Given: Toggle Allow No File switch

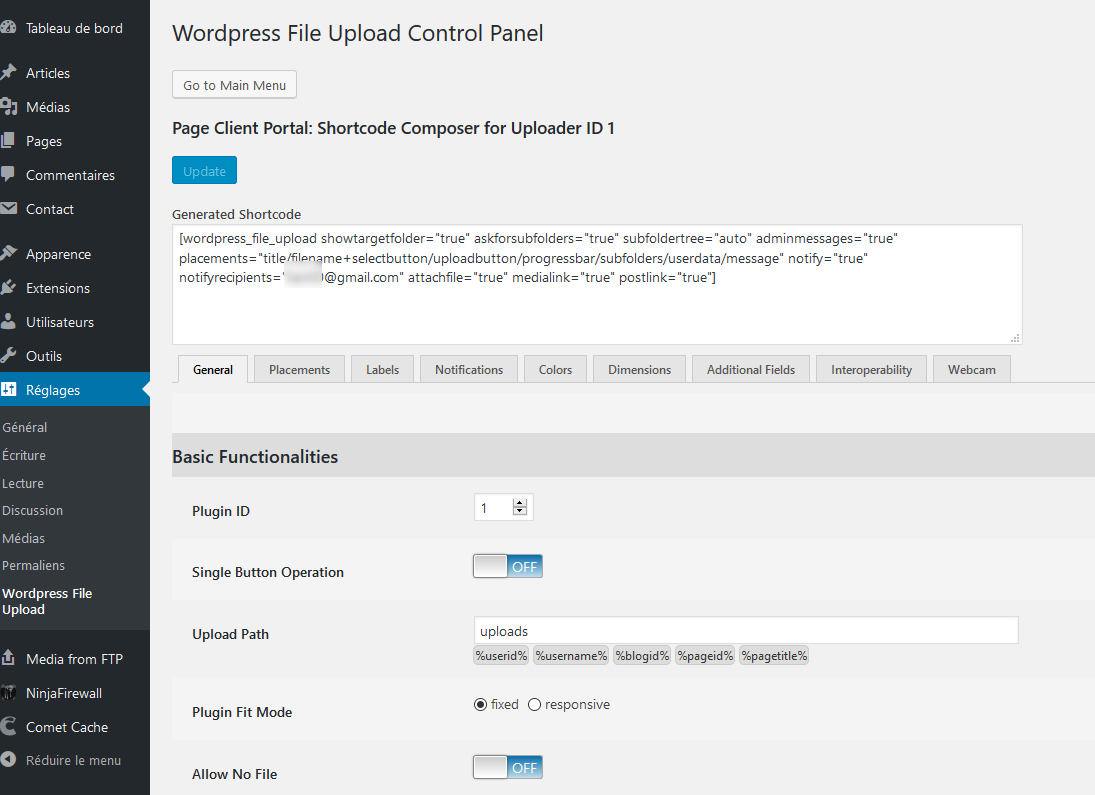Looking at the screenshot, I should pyautogui.click(x=508, y=767).
